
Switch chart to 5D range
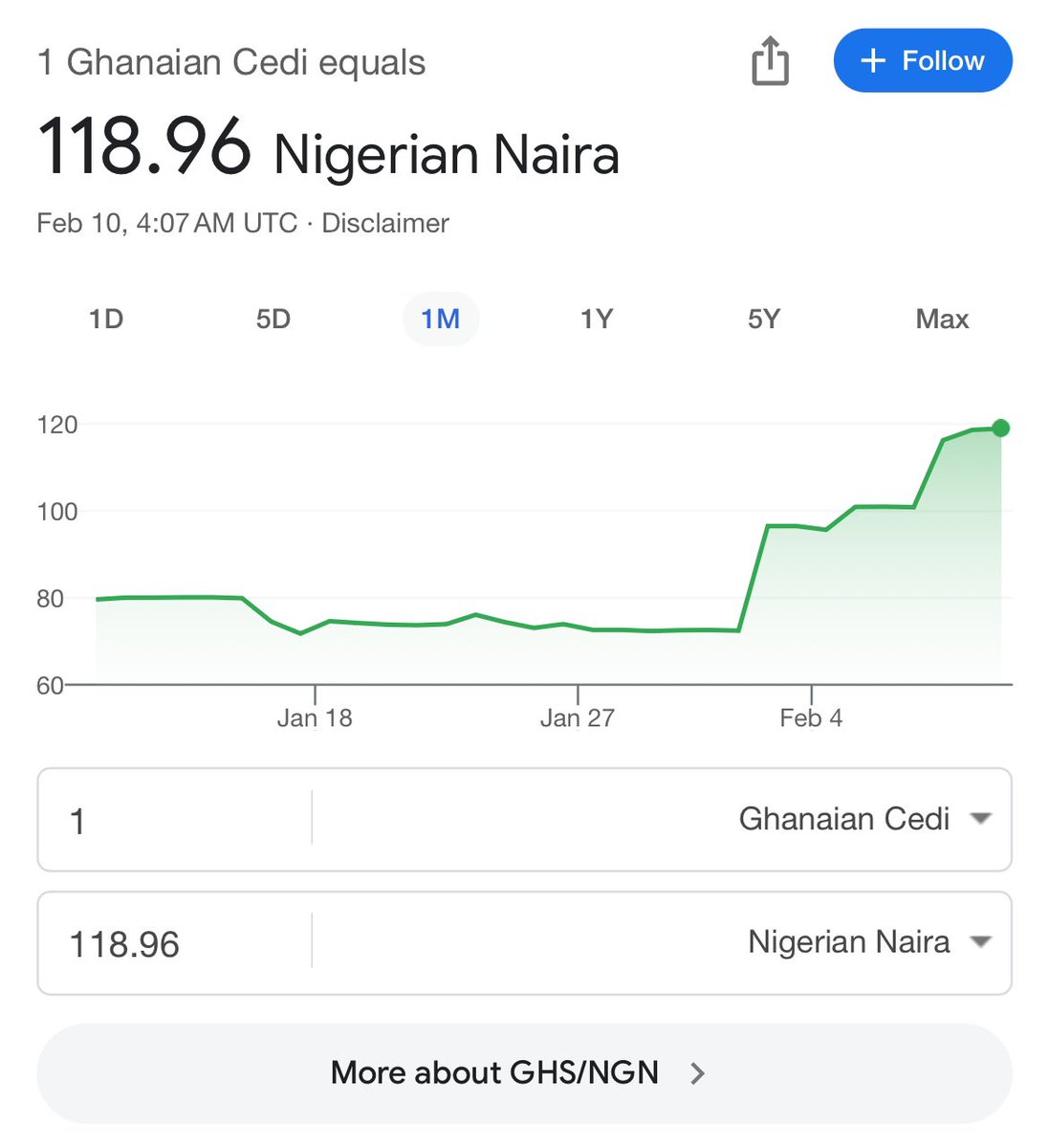273,319
